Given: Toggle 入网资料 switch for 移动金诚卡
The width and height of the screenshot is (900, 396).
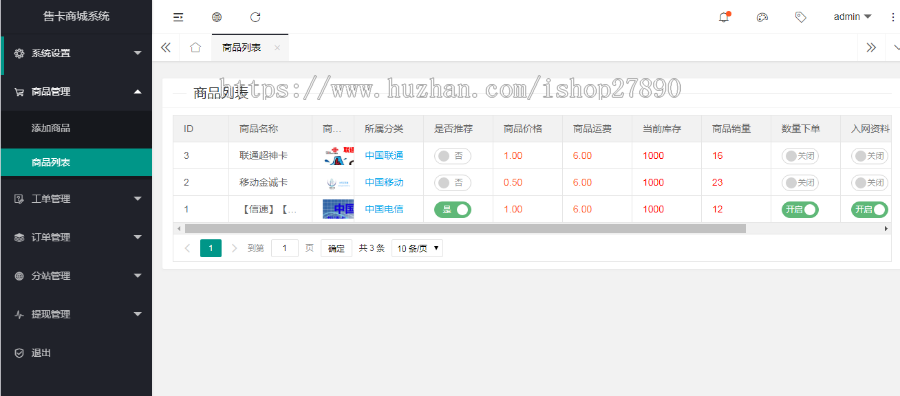Looking at the screenshot, I should 870,183.
